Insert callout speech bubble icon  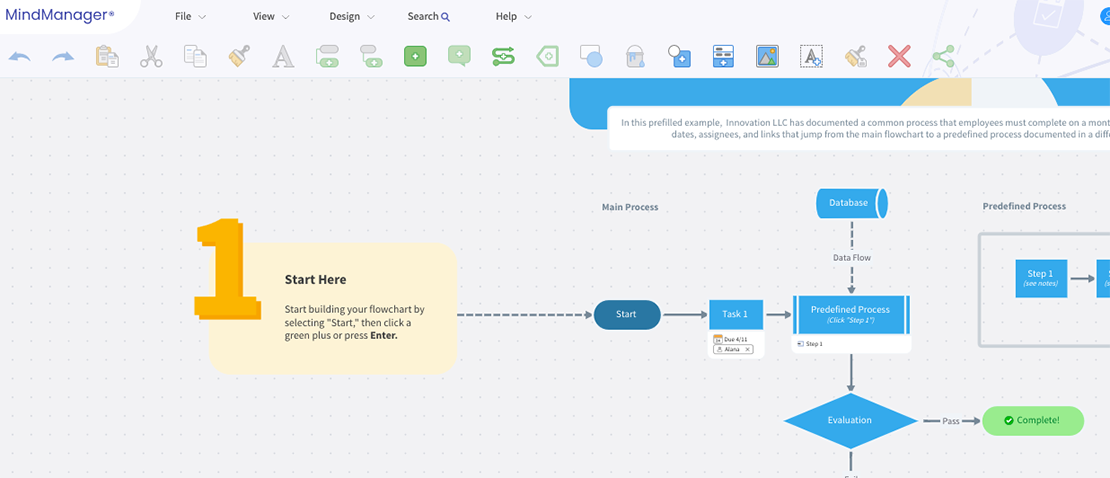[459, 56]
